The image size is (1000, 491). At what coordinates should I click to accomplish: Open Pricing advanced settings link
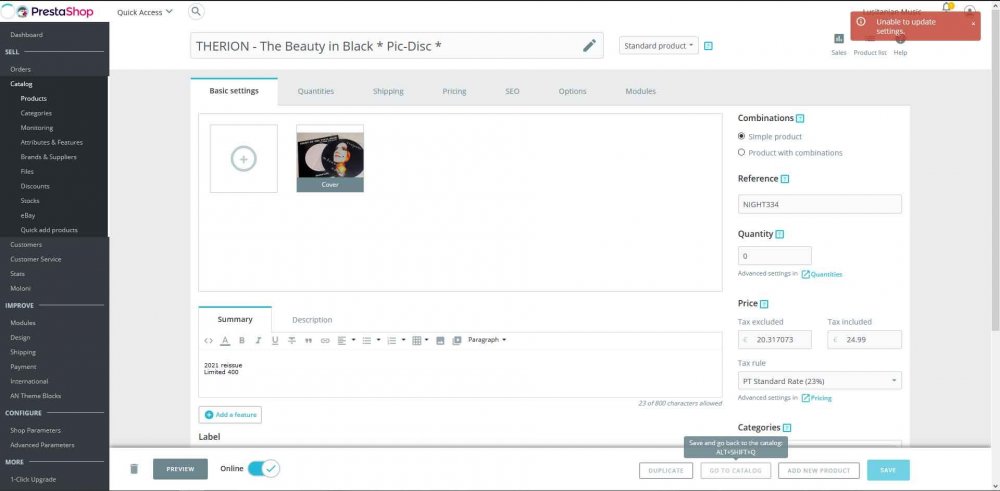(816, 398)
